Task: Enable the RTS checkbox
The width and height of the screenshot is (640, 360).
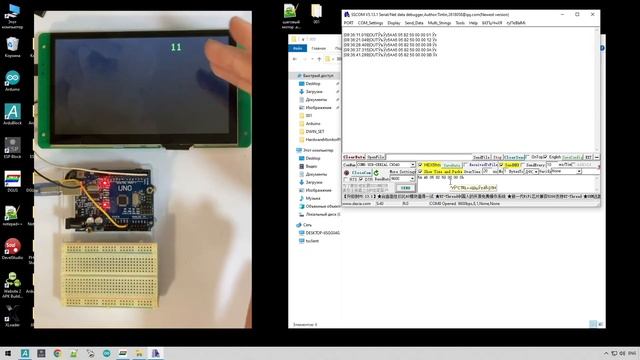Action: (x=346, y=179)
